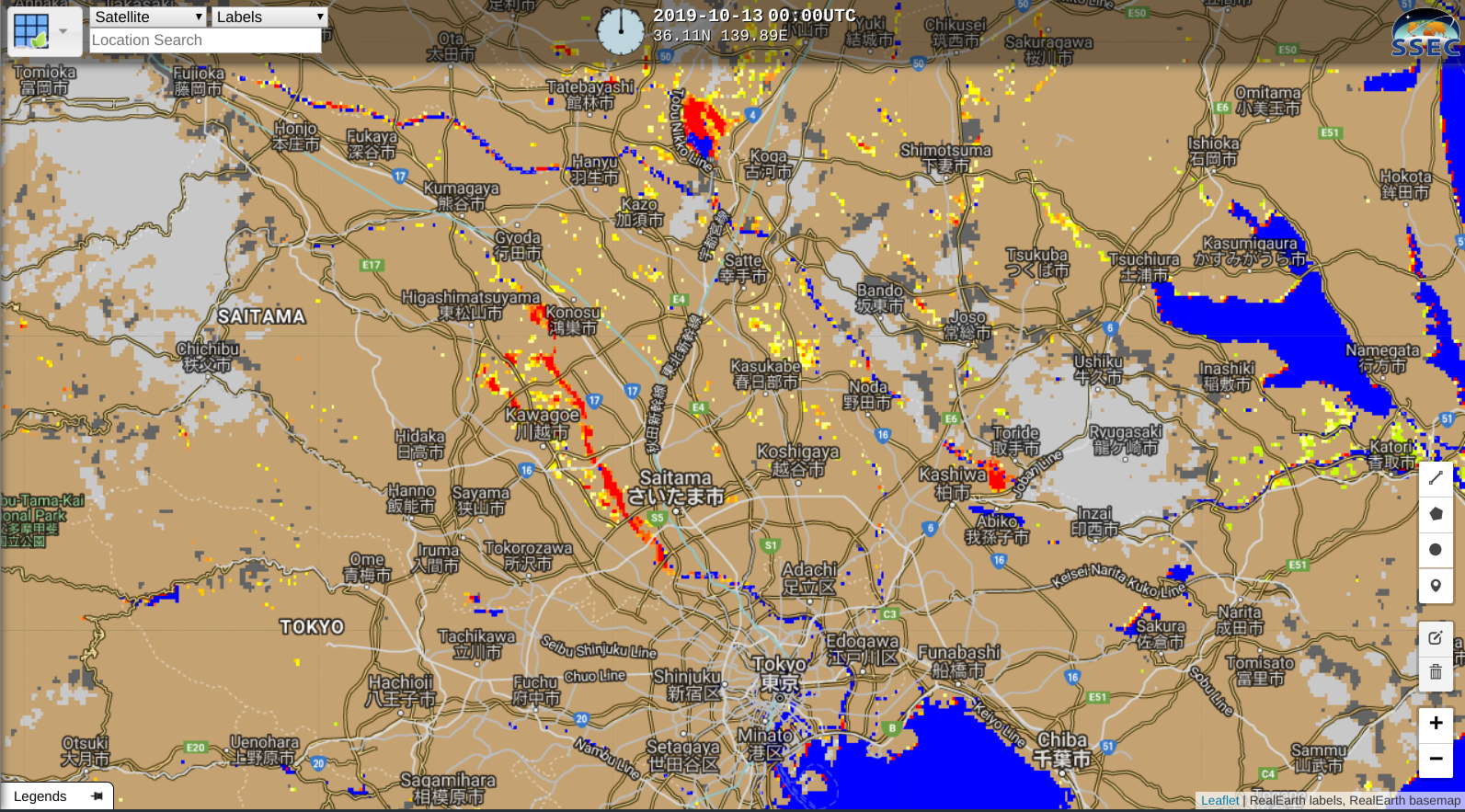This screenshot has height=812, width=1465.
Task: Click the Tokorozawa city map label
Action: tap(528, 555)
